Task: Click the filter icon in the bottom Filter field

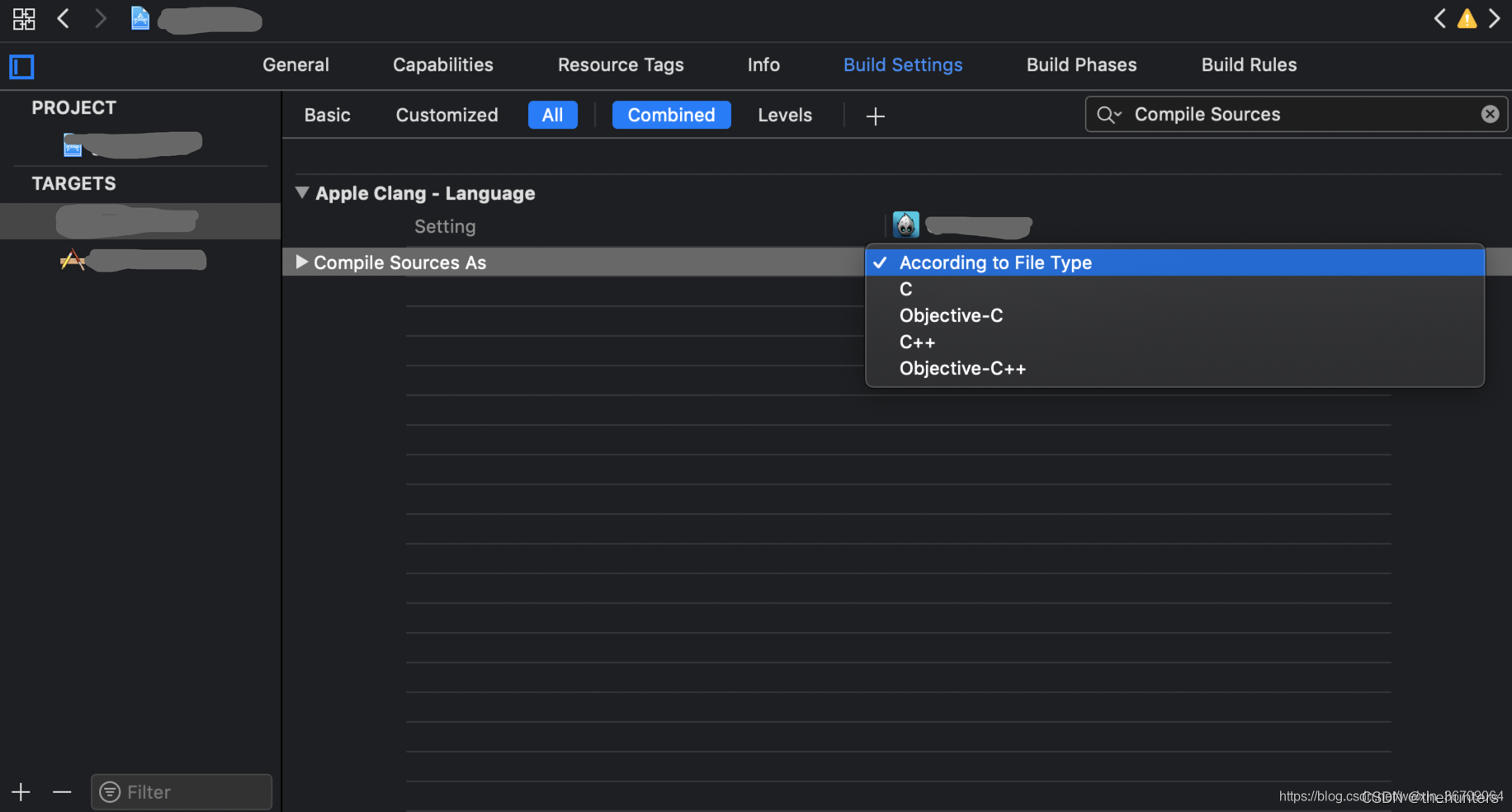Action: (110, 791)
